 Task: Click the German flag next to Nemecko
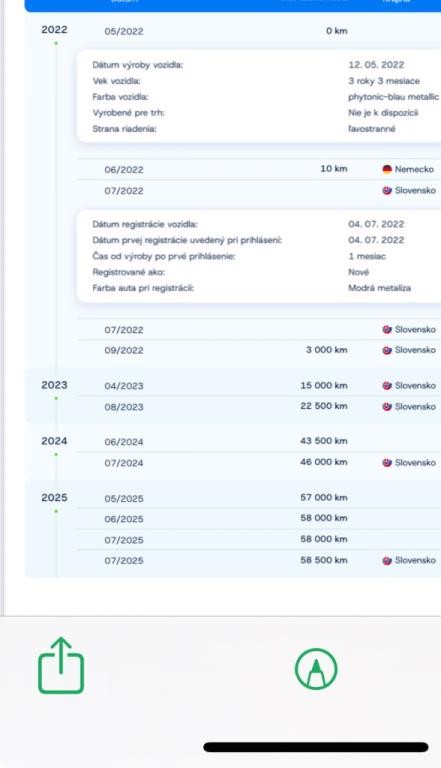(x=387, y=169)
